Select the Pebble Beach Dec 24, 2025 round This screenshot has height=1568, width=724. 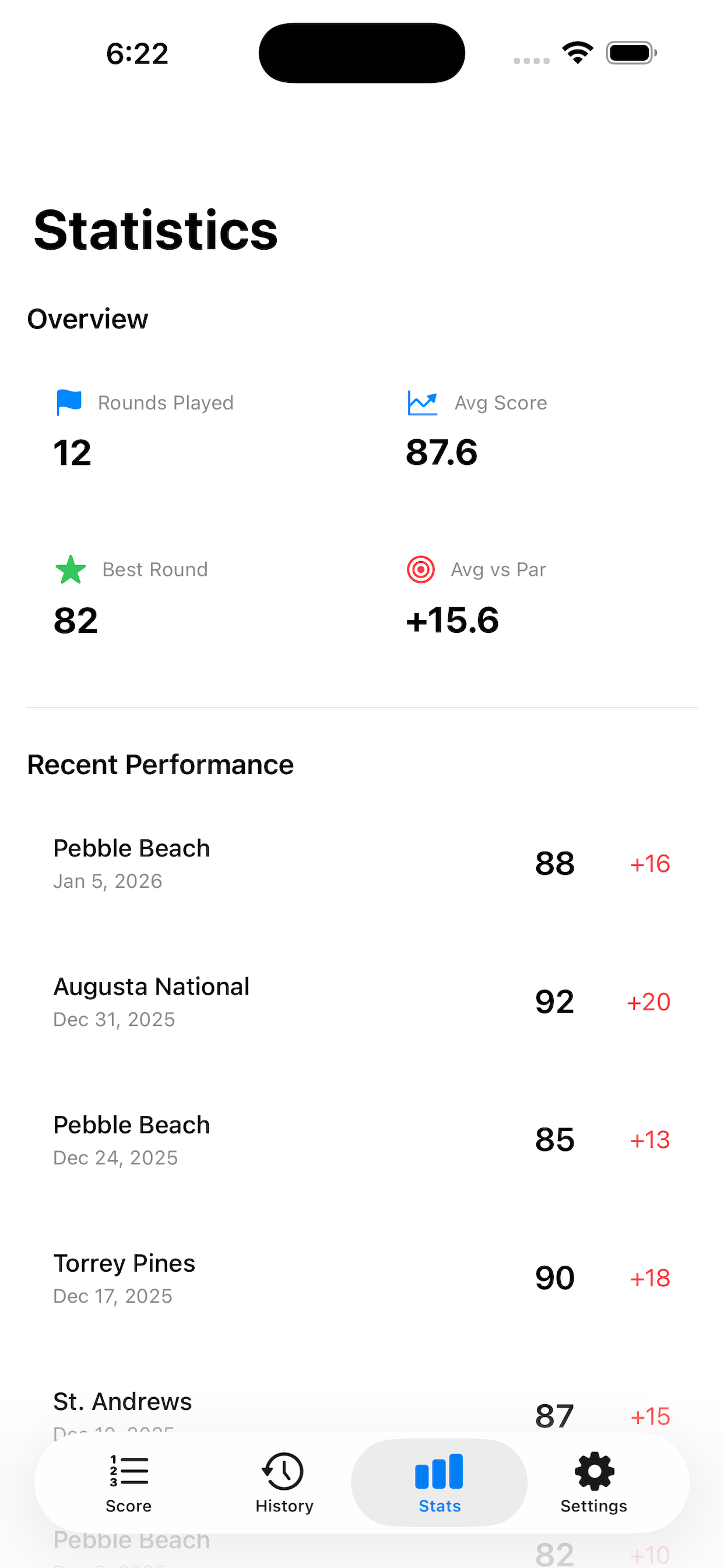(x=361, y=1140)
